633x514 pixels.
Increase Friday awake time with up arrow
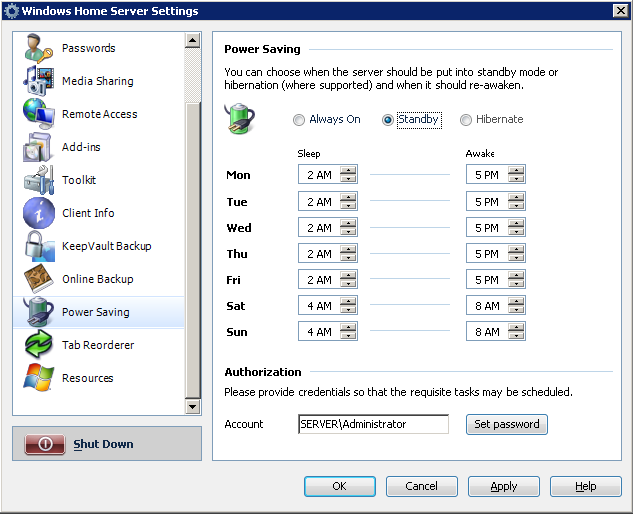pos(516,275)
